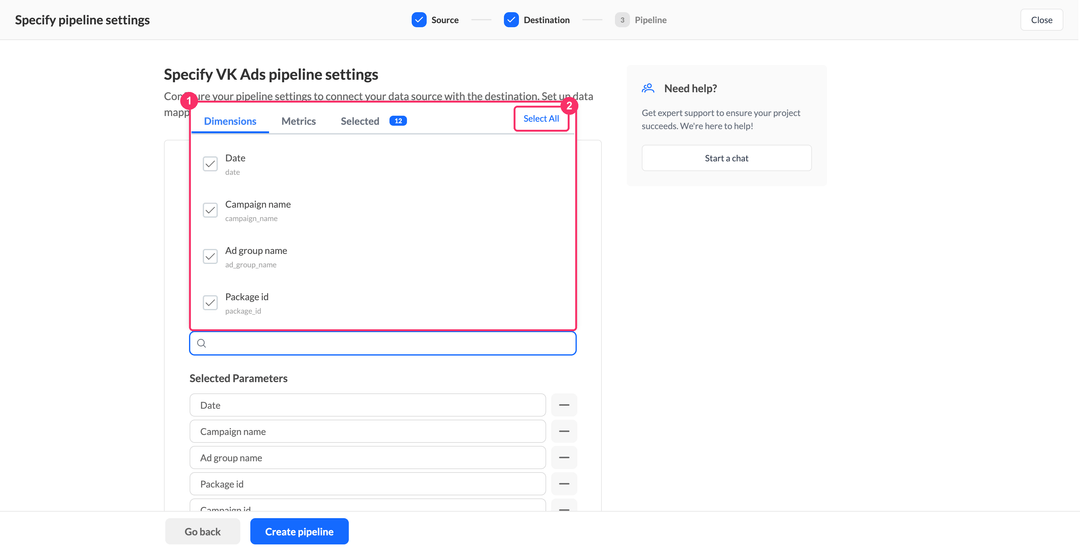Select the Dimensions tab
The image size is (1080, 551).
[230, 121]
